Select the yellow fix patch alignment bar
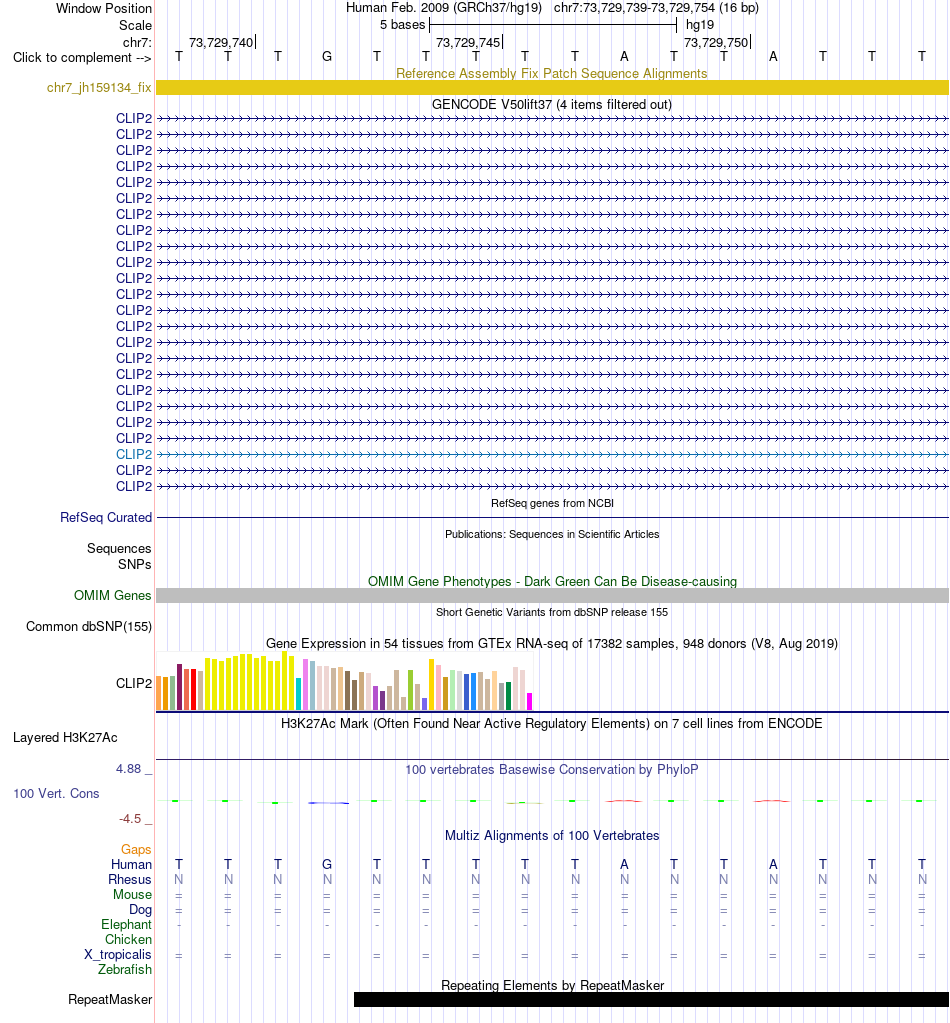 [x=552, y=87]
